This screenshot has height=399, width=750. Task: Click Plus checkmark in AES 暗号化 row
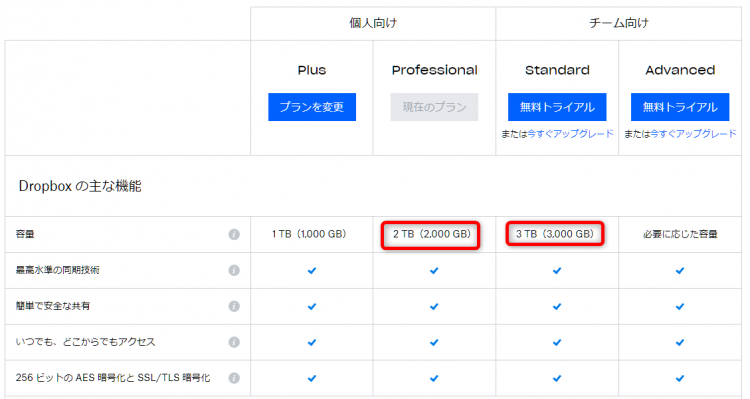tap(312, 378)
